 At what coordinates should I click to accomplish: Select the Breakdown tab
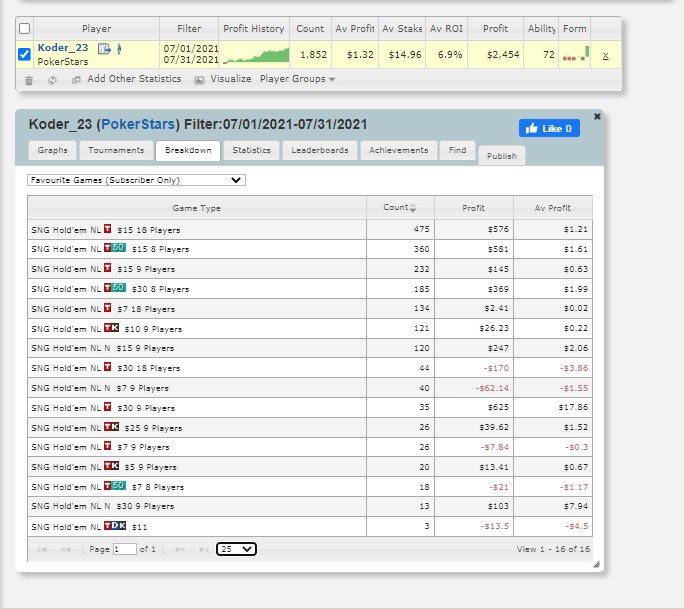tap(188, 151)
